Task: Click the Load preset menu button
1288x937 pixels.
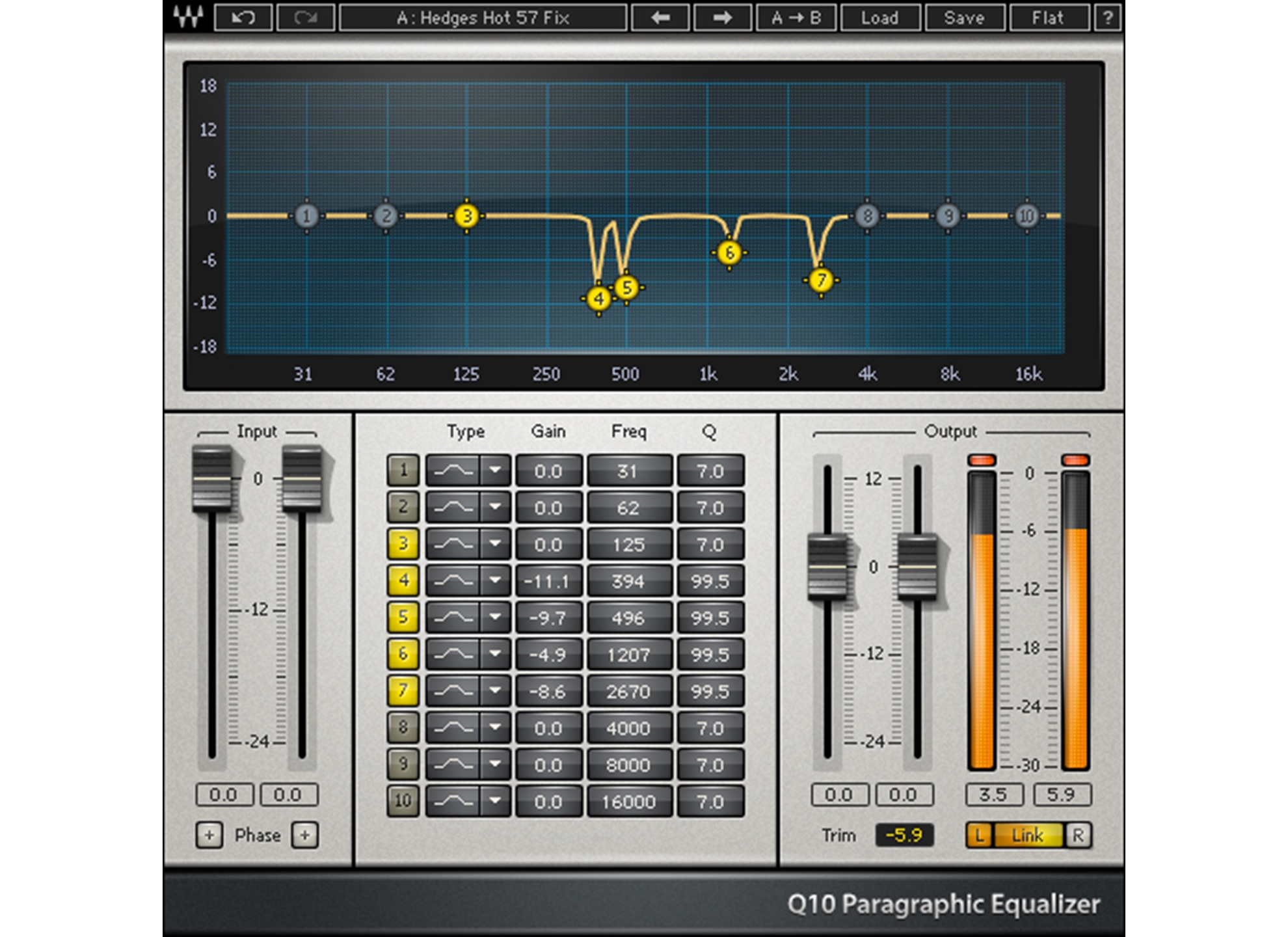Action: coord(879,18)
